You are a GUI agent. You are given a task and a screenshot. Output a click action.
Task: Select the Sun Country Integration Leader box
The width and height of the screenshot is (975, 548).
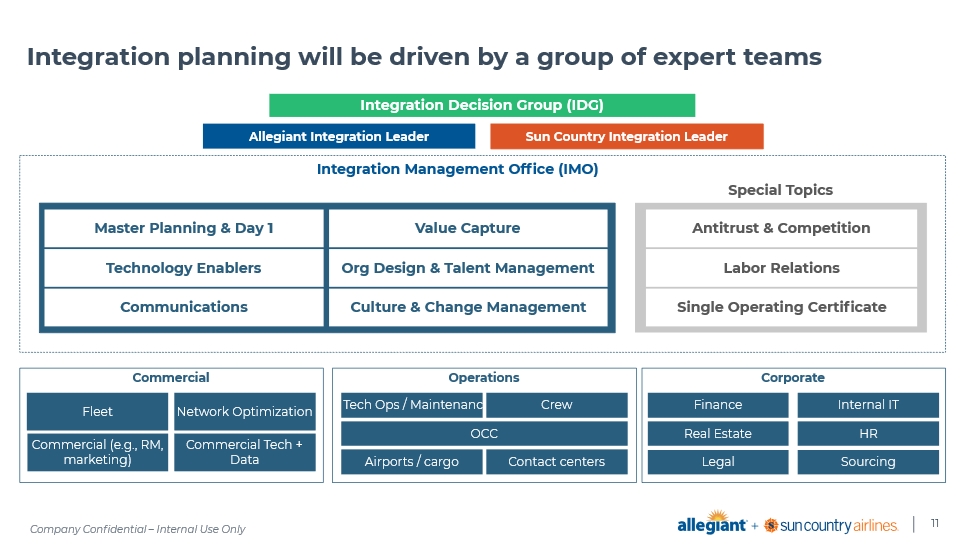coord(626,136)
